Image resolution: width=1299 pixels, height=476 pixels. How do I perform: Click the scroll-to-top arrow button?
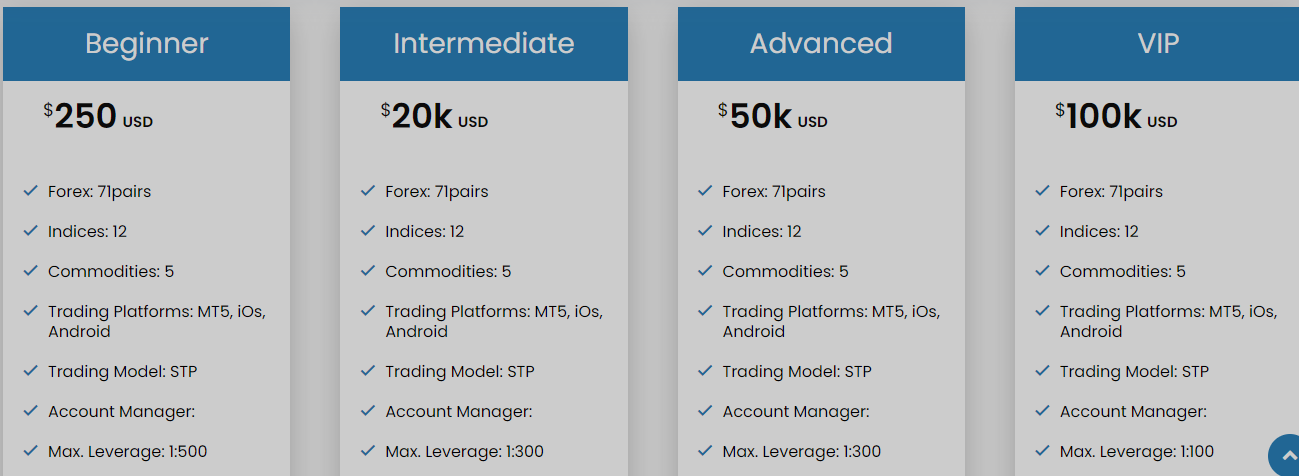(x=1285, y=456)
